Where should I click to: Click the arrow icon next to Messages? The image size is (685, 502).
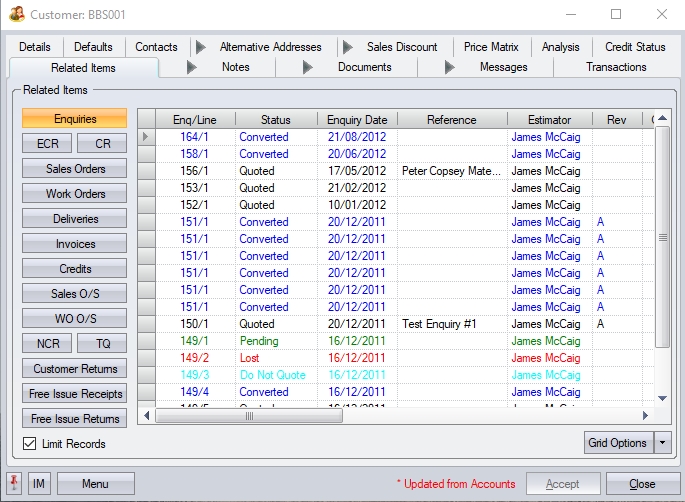coord(450,68)
